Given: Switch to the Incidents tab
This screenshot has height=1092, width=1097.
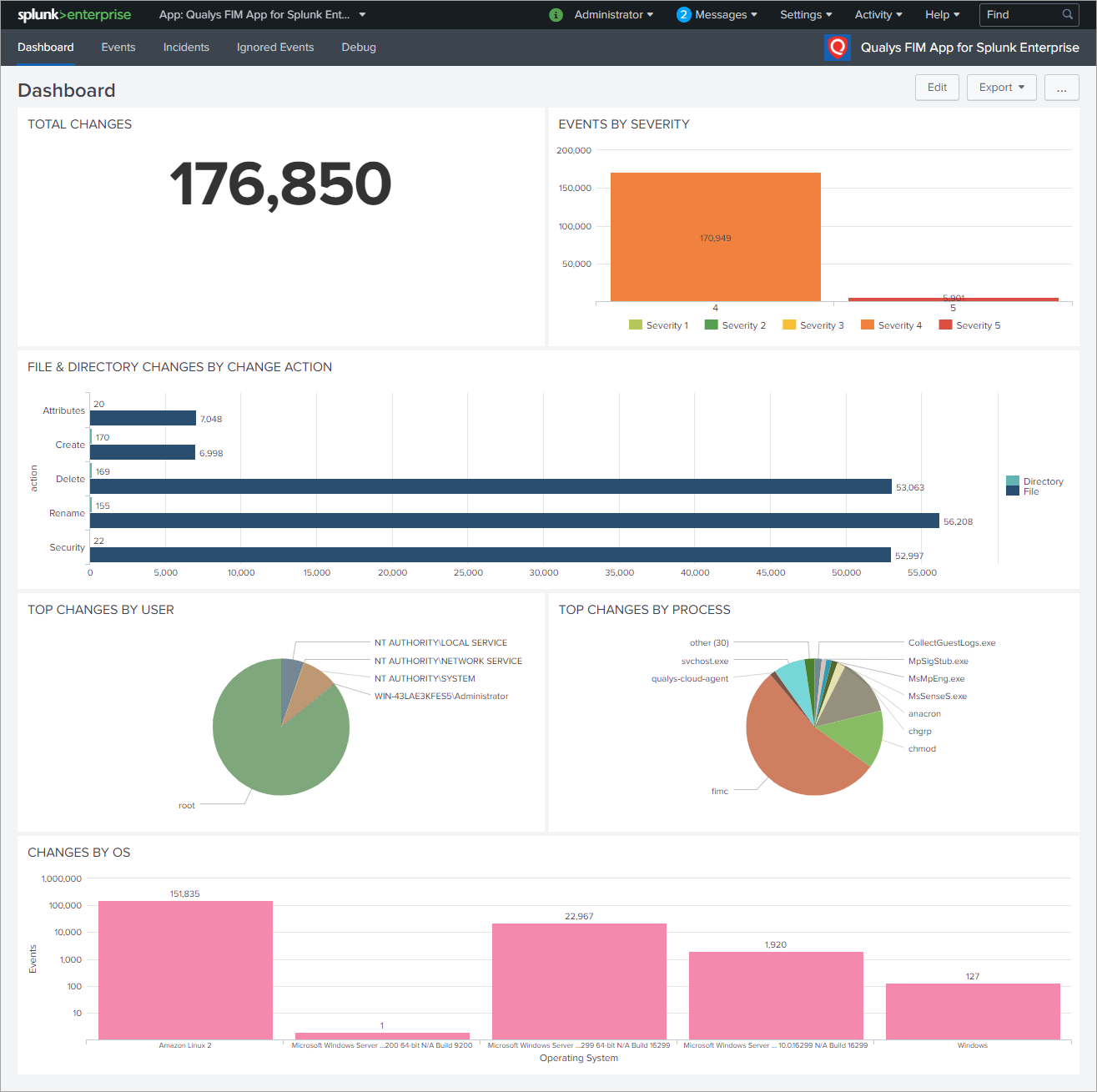Looking at the screenshot, I should 186,48.
